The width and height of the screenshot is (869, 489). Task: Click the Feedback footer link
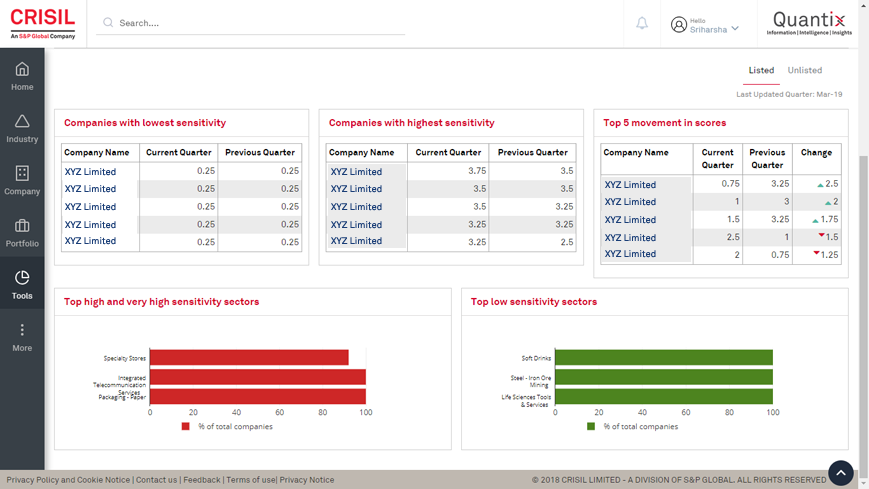click(x=202, y=480)
